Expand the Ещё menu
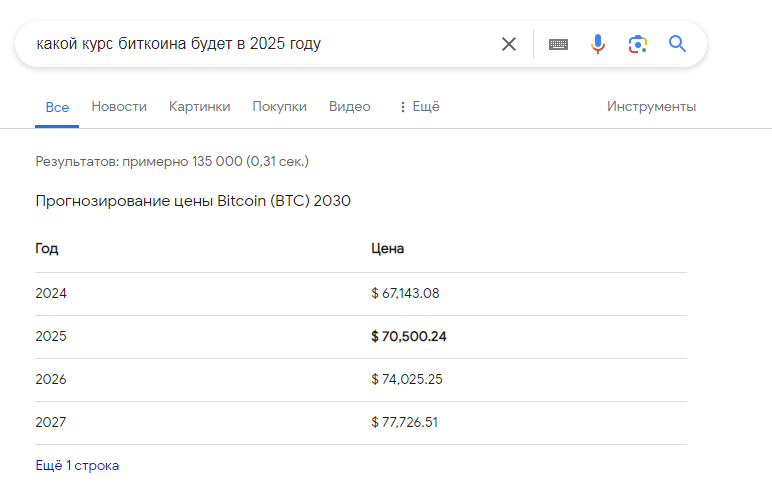Image resolution: width=772 pixels, height=483 pixels. [x=419, y=106]
